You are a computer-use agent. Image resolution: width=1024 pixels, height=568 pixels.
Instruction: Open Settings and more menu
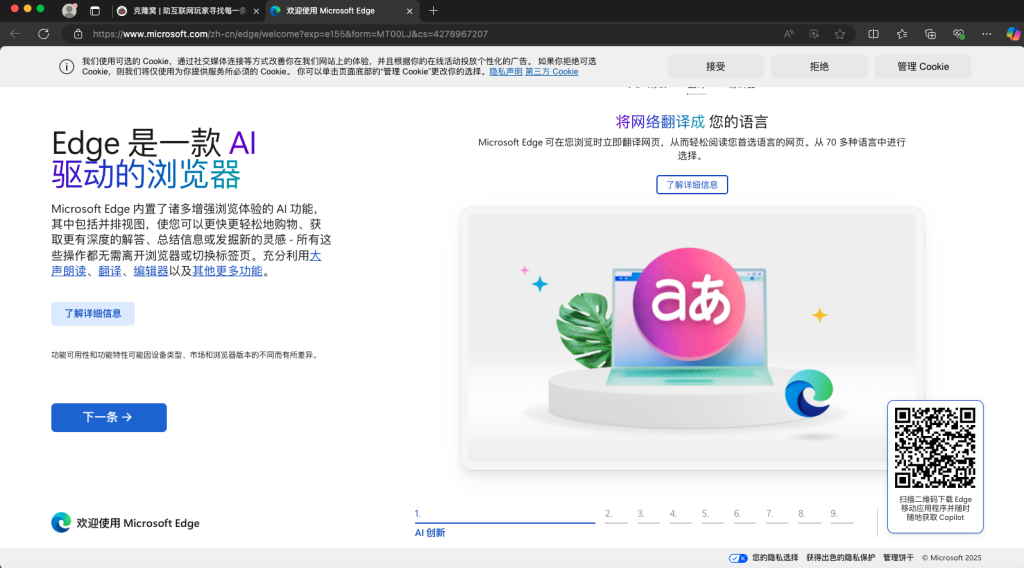pos(986,34)
